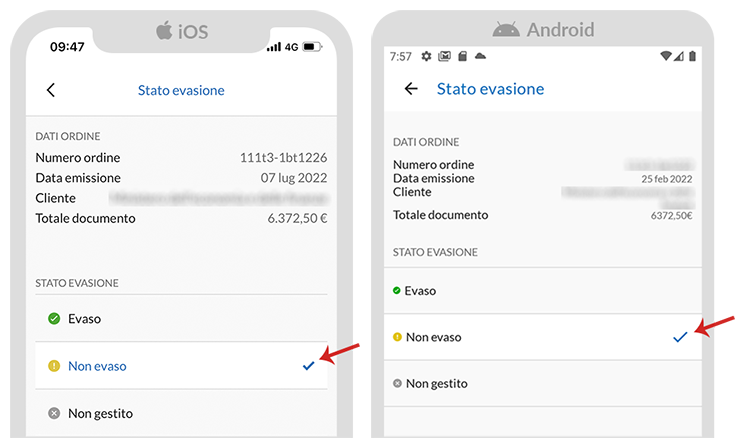Tap the iOS back chevron arrow
The width and height of the screenshot is (740, 438).
[51, 90]
